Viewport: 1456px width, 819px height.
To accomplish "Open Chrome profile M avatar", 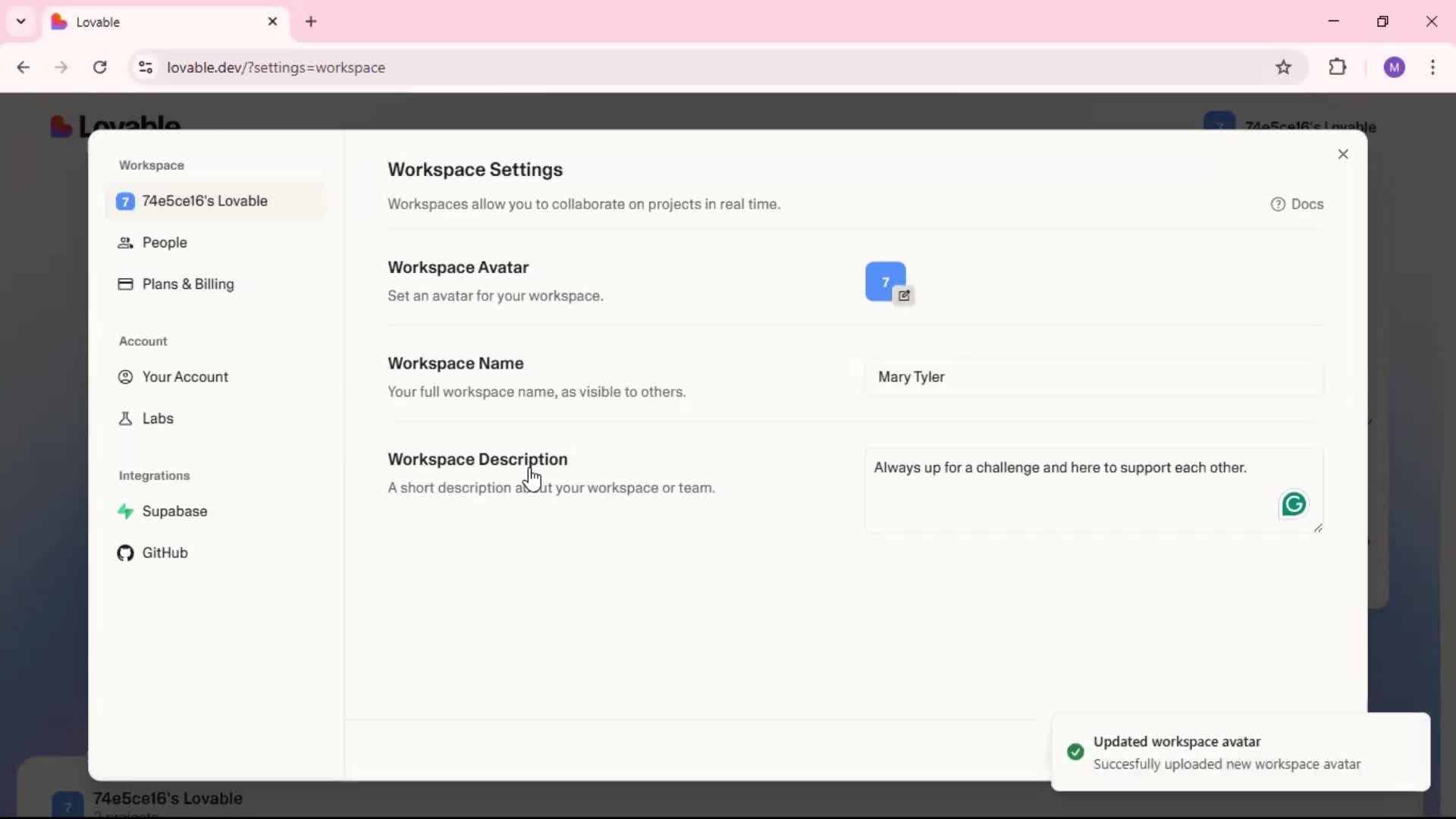I will [1394, 67].
